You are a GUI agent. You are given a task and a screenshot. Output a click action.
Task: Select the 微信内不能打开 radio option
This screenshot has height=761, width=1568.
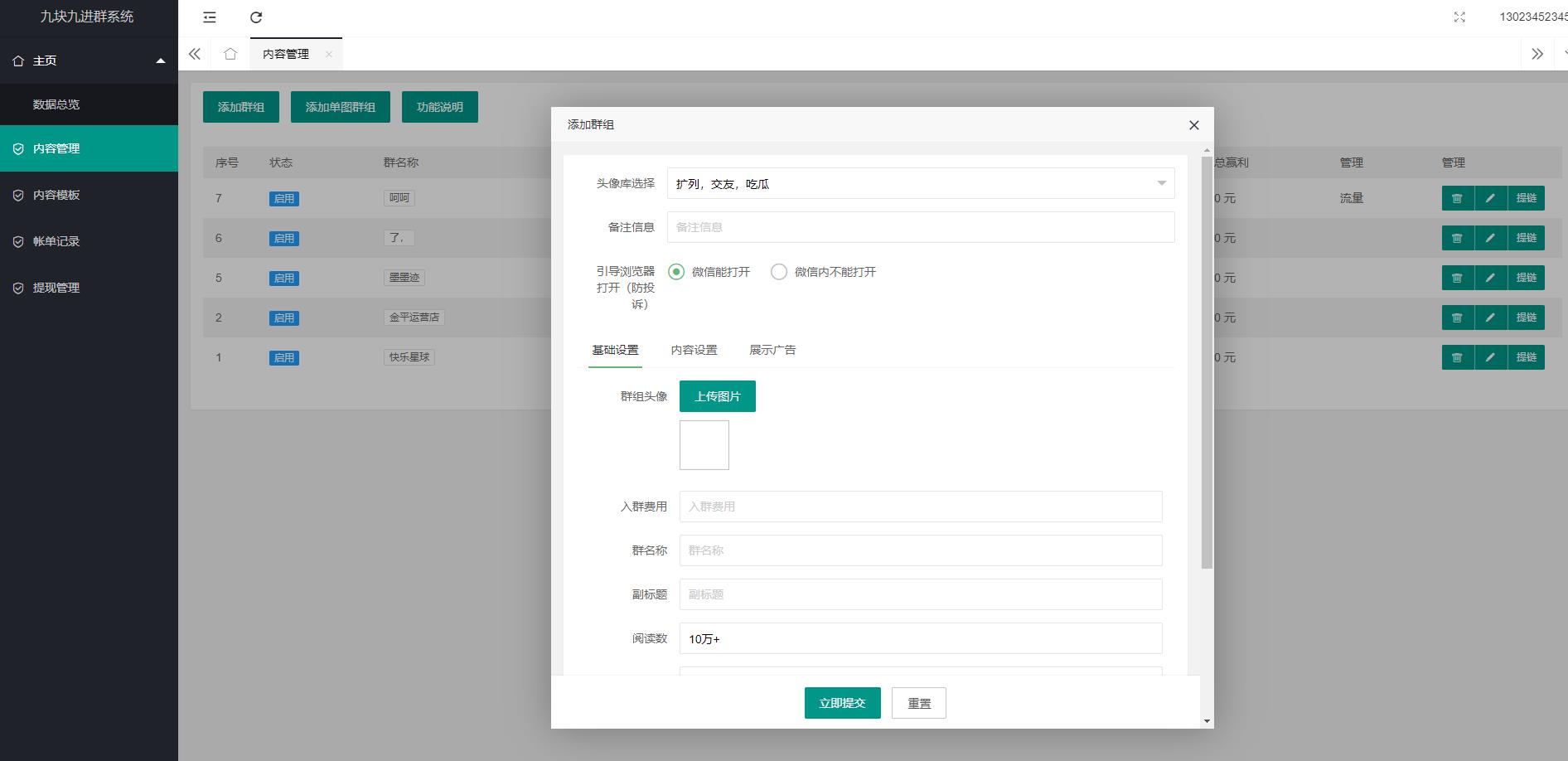pyautogui.click(x=779, y=272)
